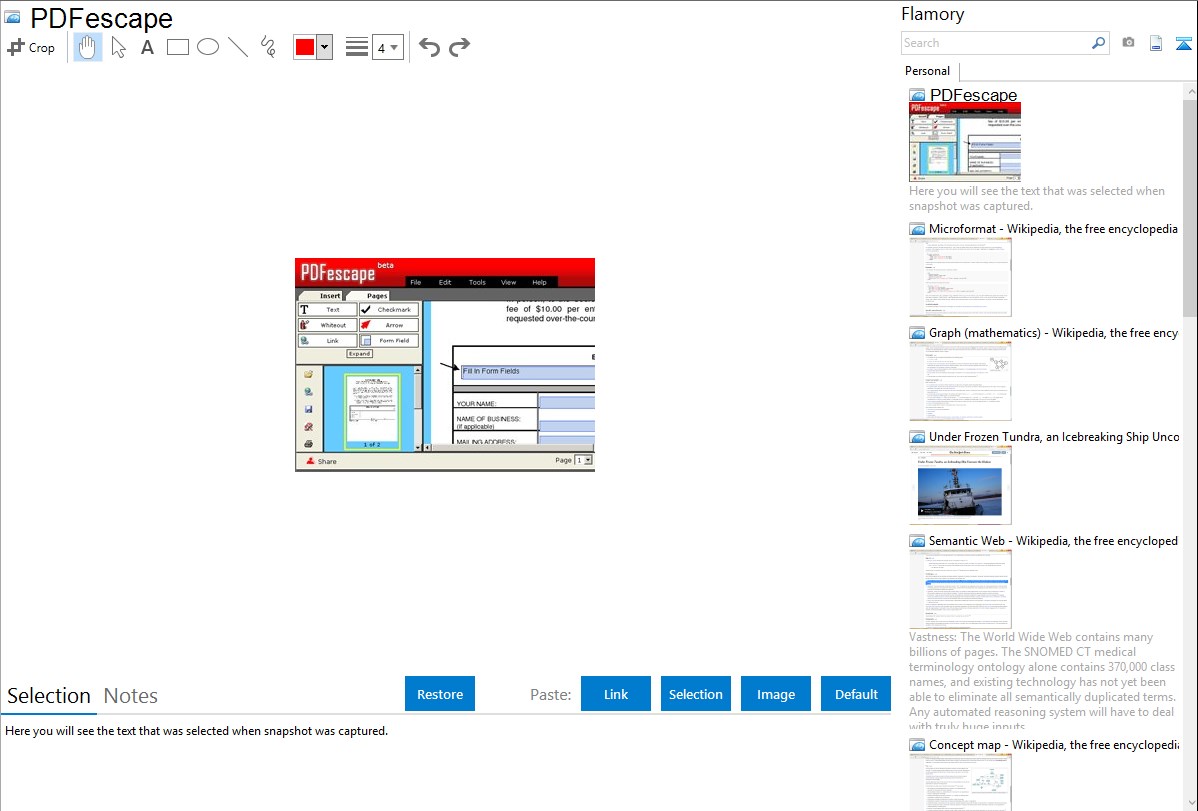
Task: Capture a snapshot with the camera icon
Action: coord(1128,43)
